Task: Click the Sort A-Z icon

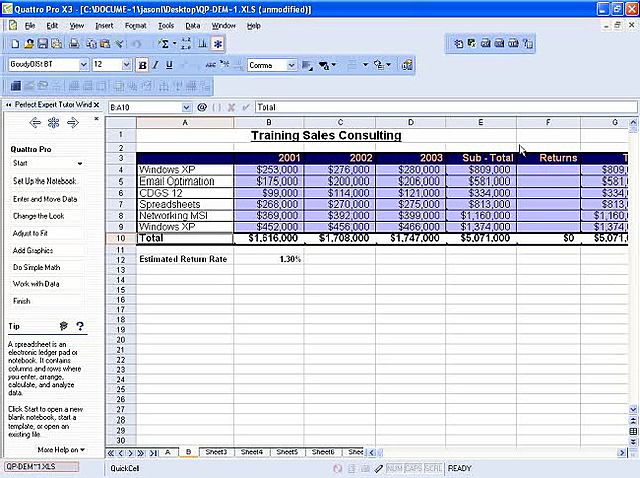Action: pos(186,44)
